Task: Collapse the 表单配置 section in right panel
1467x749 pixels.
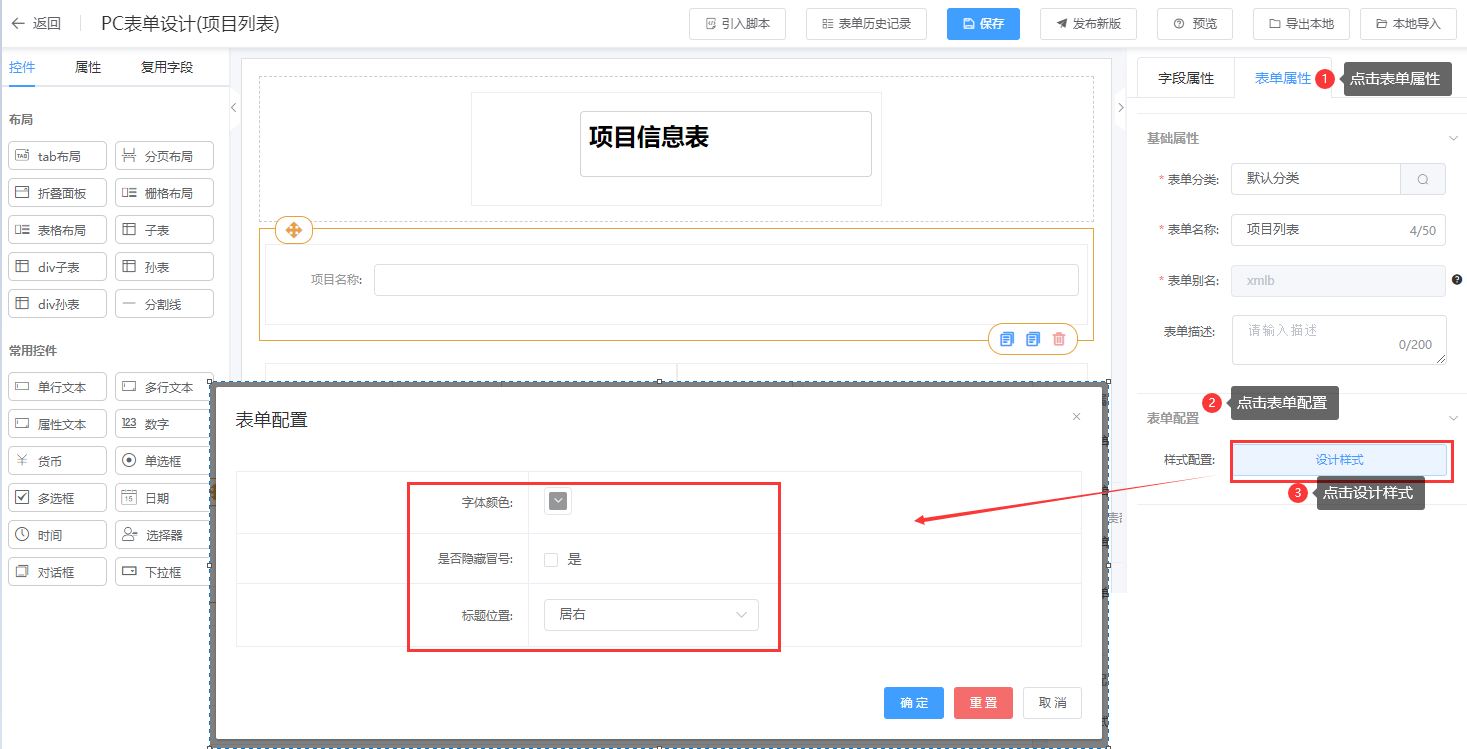Action: coord(1453,418)
